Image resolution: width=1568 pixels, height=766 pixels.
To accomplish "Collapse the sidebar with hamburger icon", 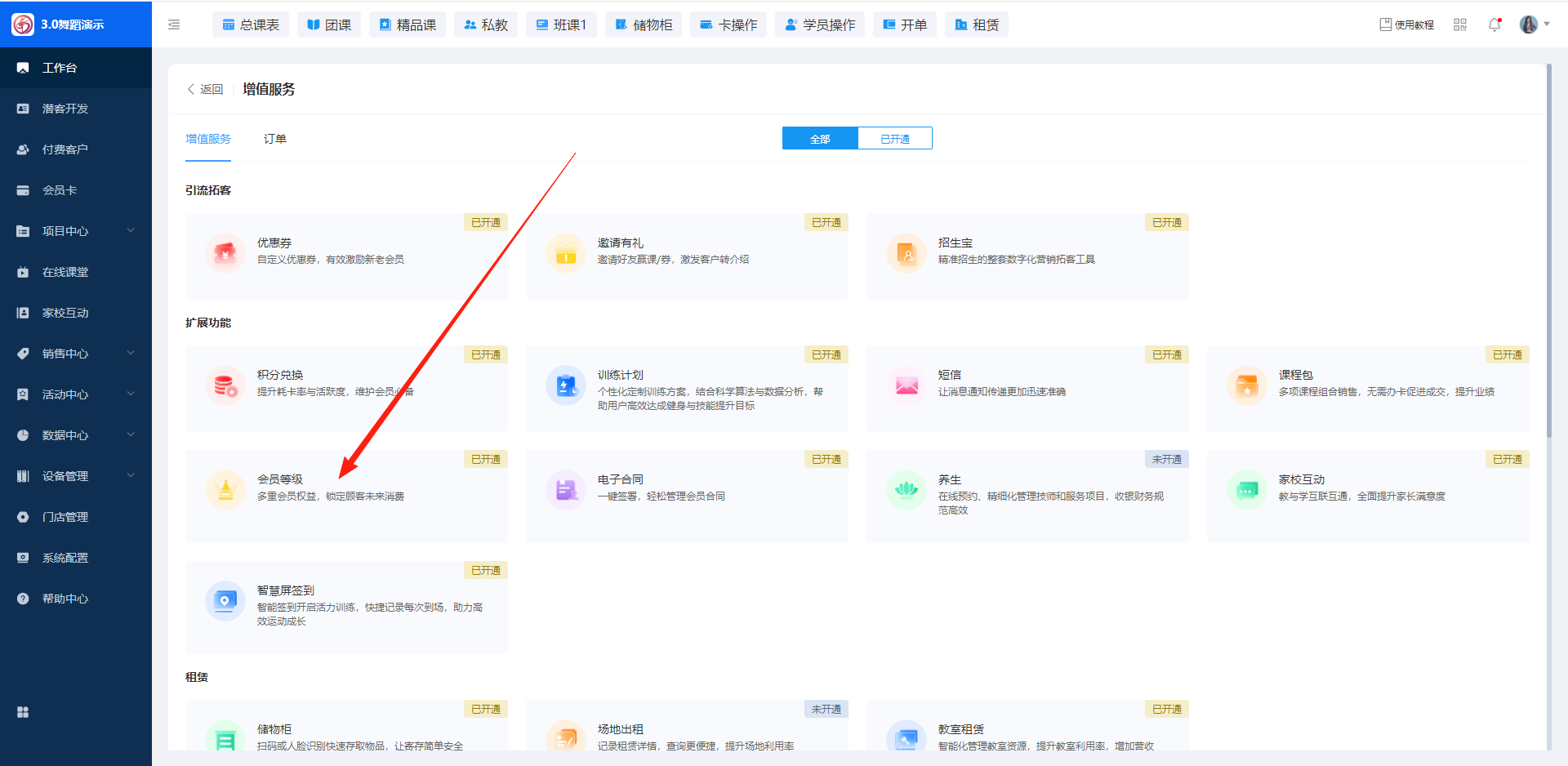I will 174,24.
